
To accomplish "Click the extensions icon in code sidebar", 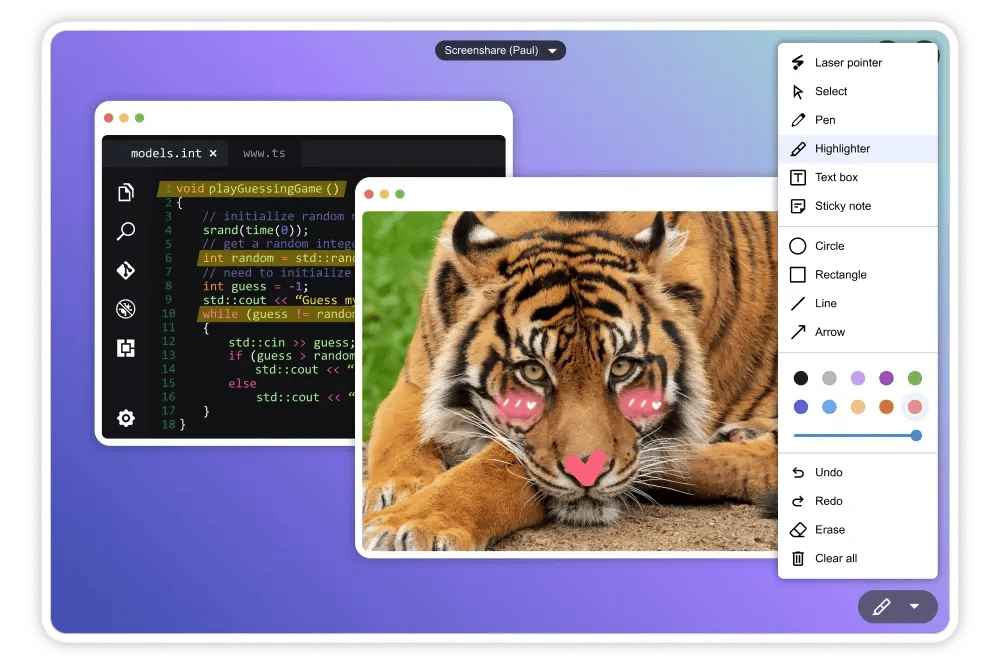I will coord(126,348).
